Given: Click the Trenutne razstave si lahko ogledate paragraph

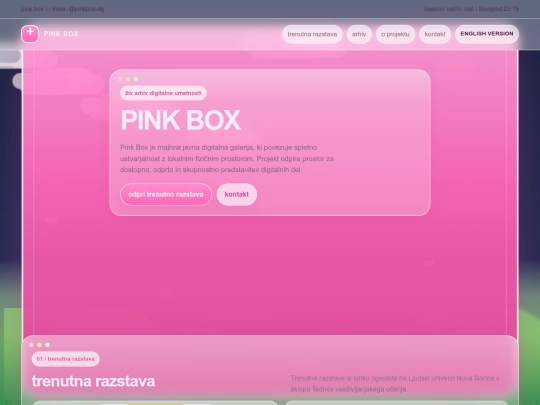Looking at the screenshot, I should [395, 383].
